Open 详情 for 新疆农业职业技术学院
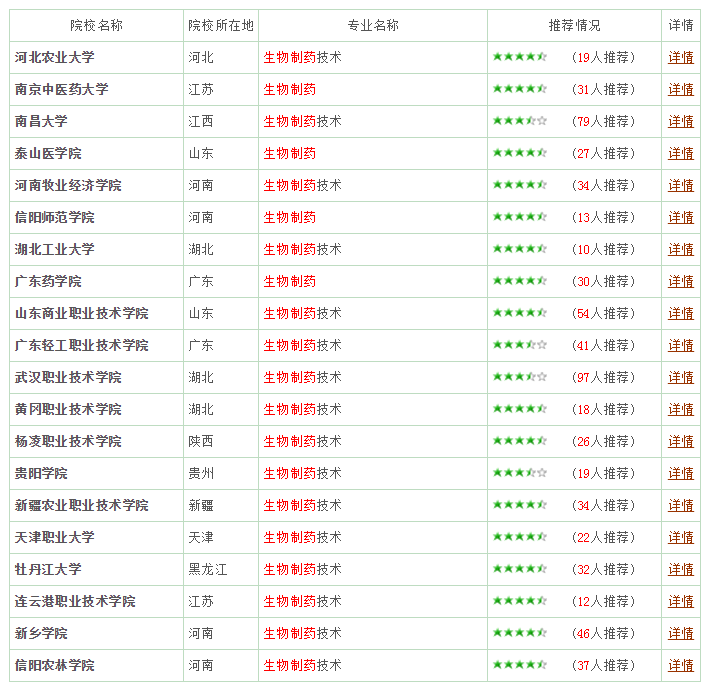 coord(681,505)
